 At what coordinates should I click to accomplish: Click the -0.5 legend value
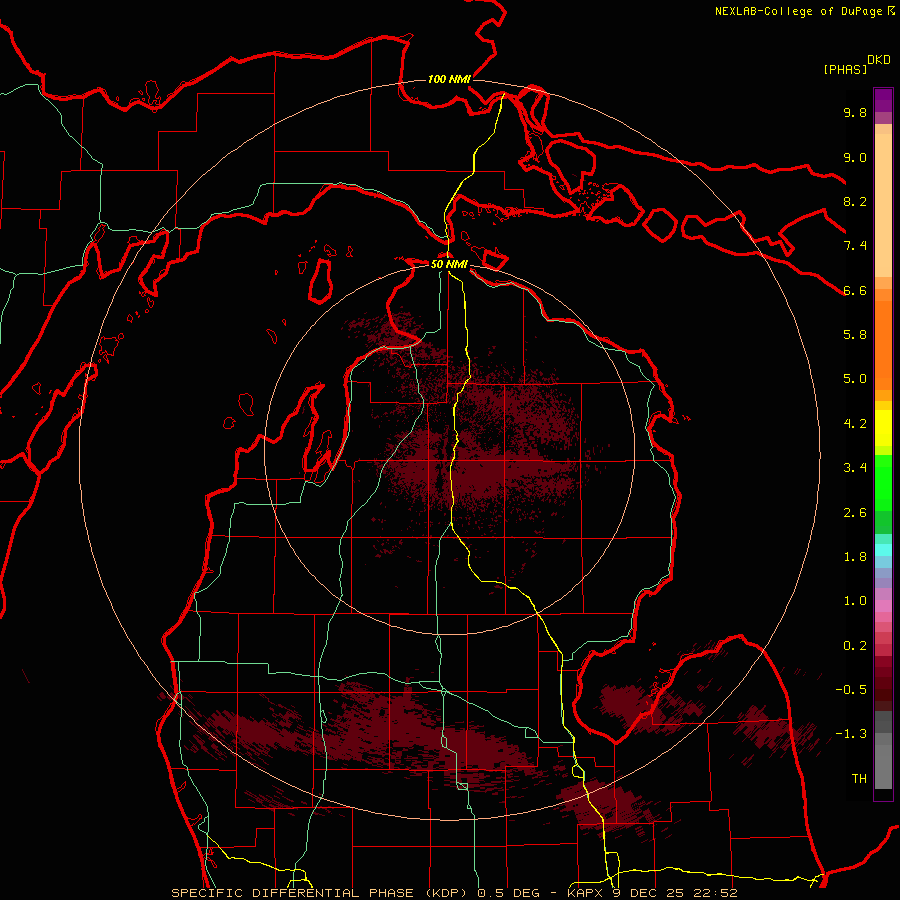(851, 690)
